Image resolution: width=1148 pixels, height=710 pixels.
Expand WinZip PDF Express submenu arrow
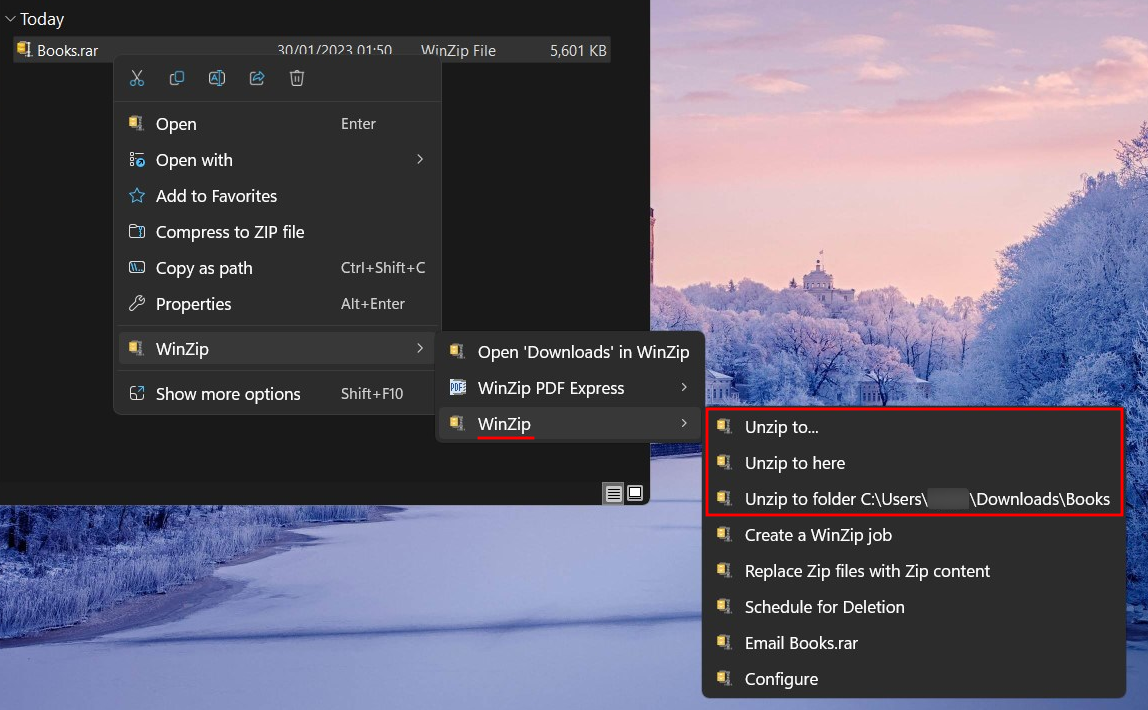684,388
